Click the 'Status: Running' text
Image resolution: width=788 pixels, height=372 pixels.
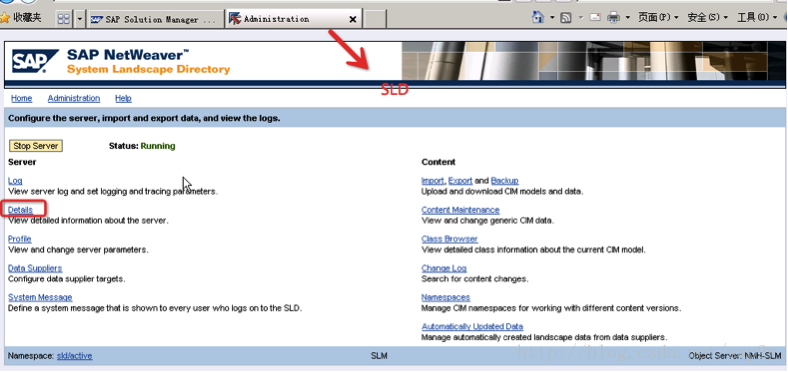pos(142,146)
